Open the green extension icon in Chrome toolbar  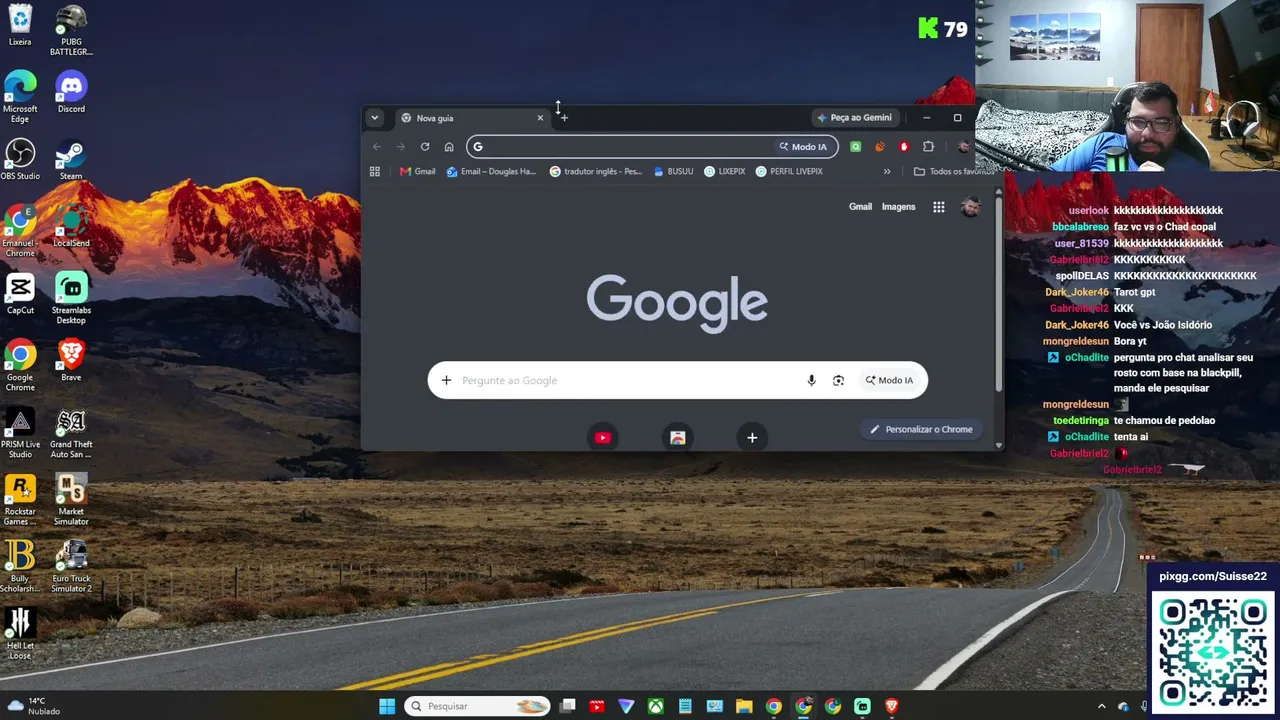855,147
